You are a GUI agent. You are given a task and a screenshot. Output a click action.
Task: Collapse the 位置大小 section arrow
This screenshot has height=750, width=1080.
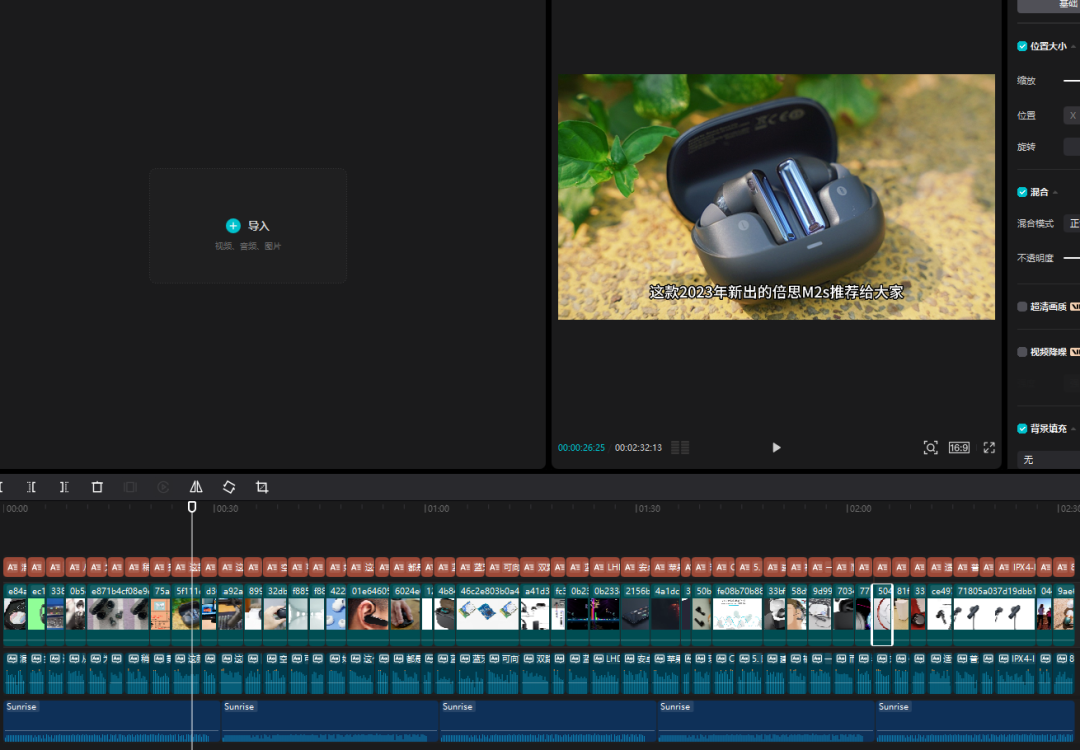[x=1073, y=47]
